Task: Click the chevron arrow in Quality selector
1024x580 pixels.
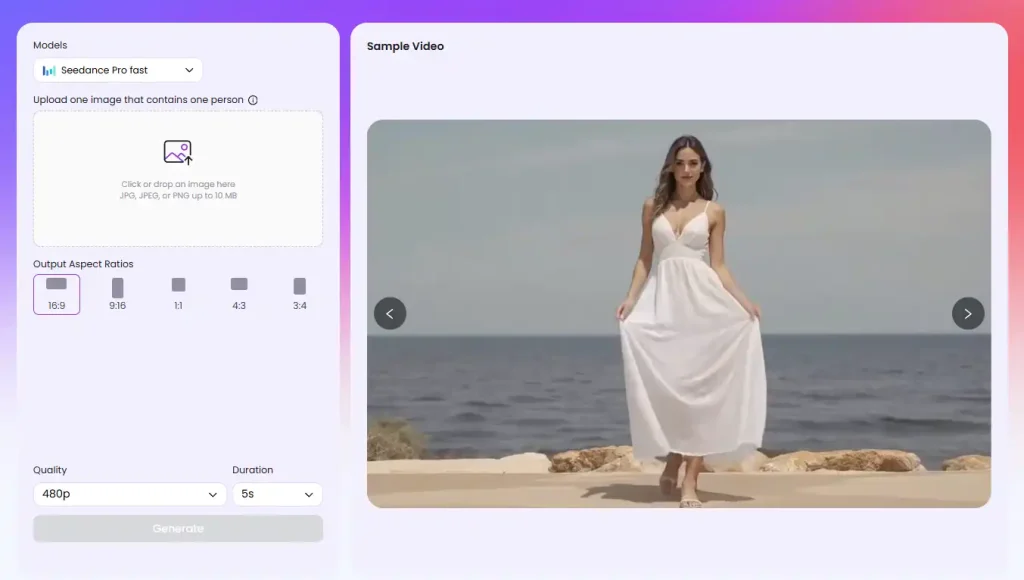Action: [x=212, y=495]
